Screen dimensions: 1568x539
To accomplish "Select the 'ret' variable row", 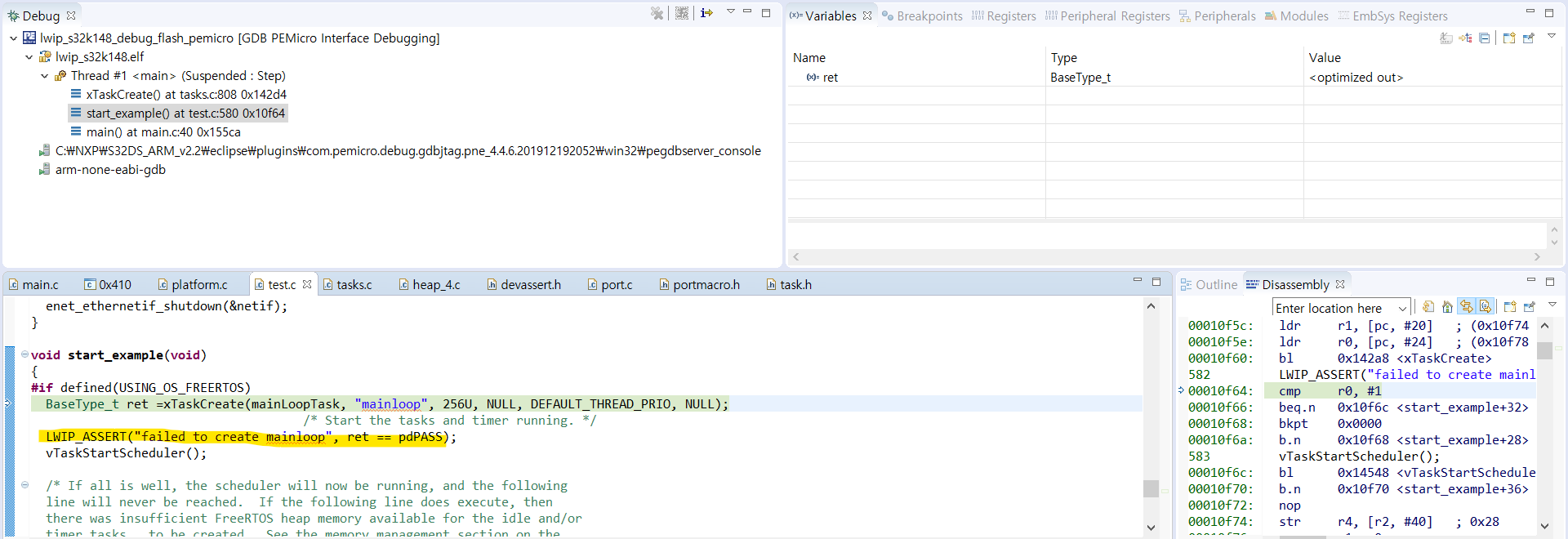I will (1174, 78).
